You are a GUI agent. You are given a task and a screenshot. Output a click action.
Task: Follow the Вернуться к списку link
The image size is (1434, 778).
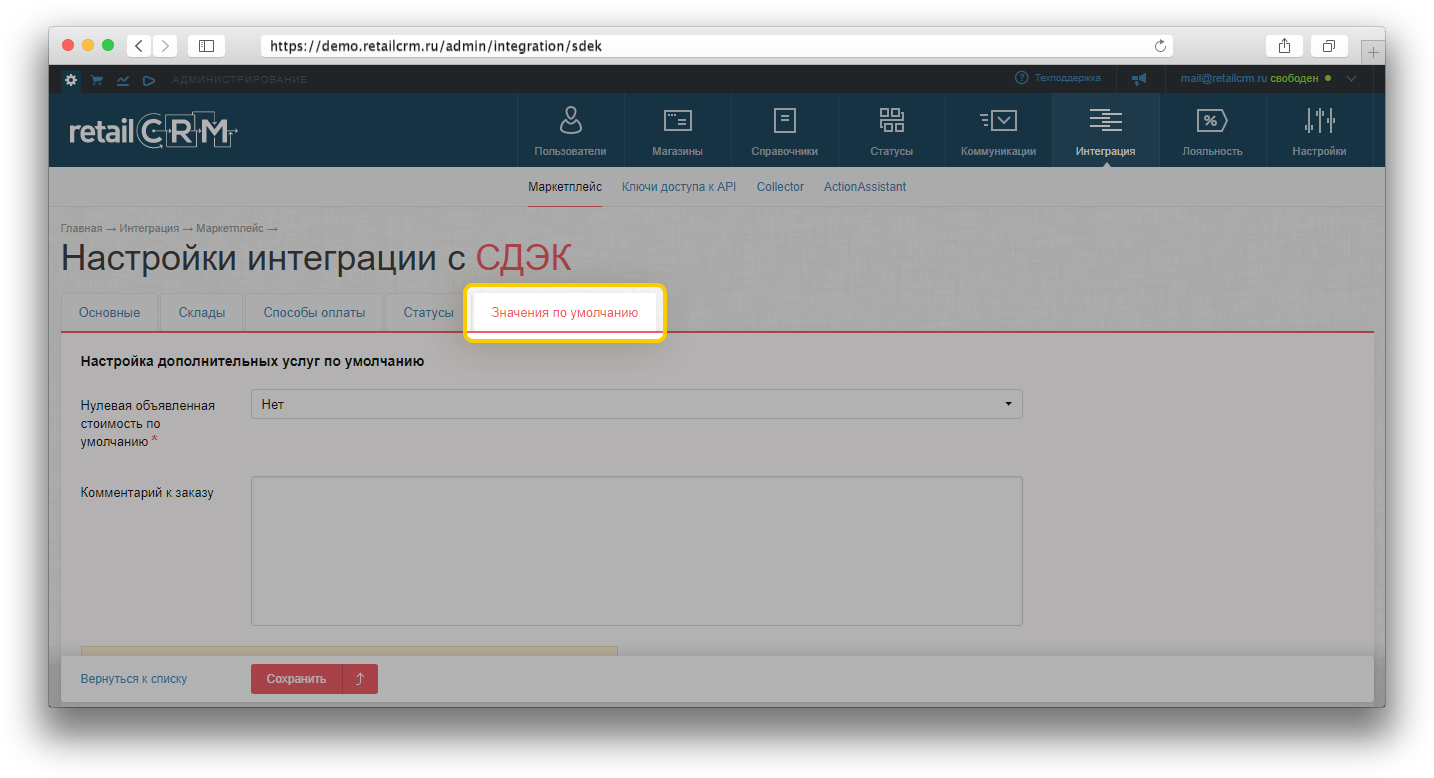pos(134,679)
